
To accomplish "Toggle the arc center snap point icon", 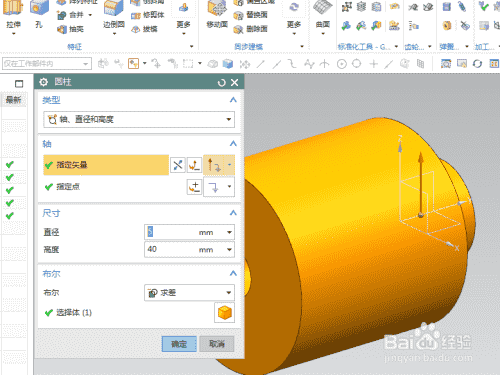I will 342,63.
